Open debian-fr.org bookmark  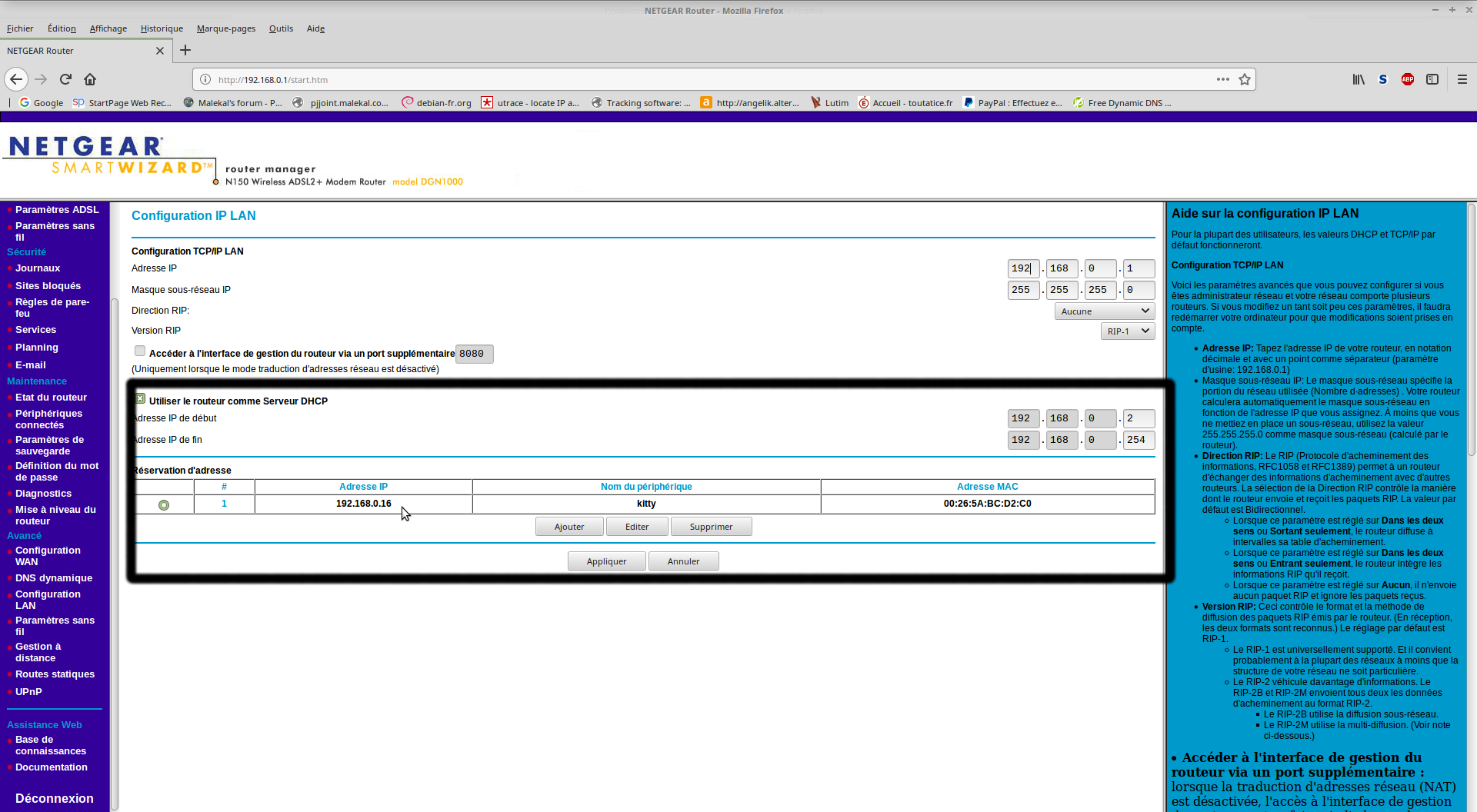tap(437, 102)
